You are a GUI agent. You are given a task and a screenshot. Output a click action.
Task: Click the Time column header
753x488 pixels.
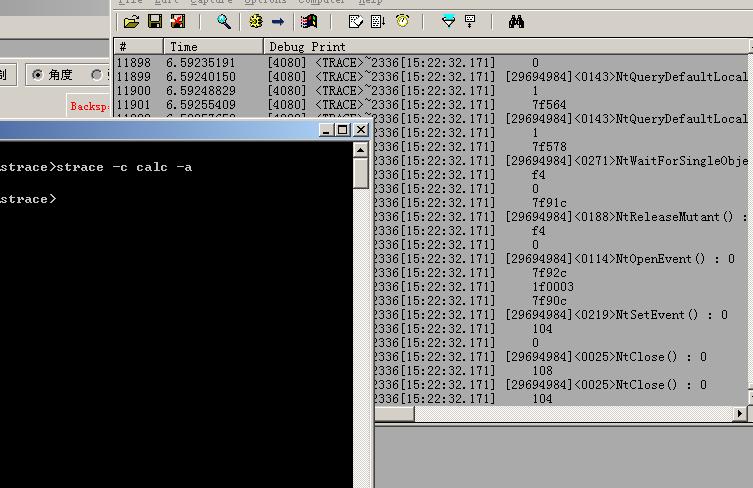(x=214, y=47)
